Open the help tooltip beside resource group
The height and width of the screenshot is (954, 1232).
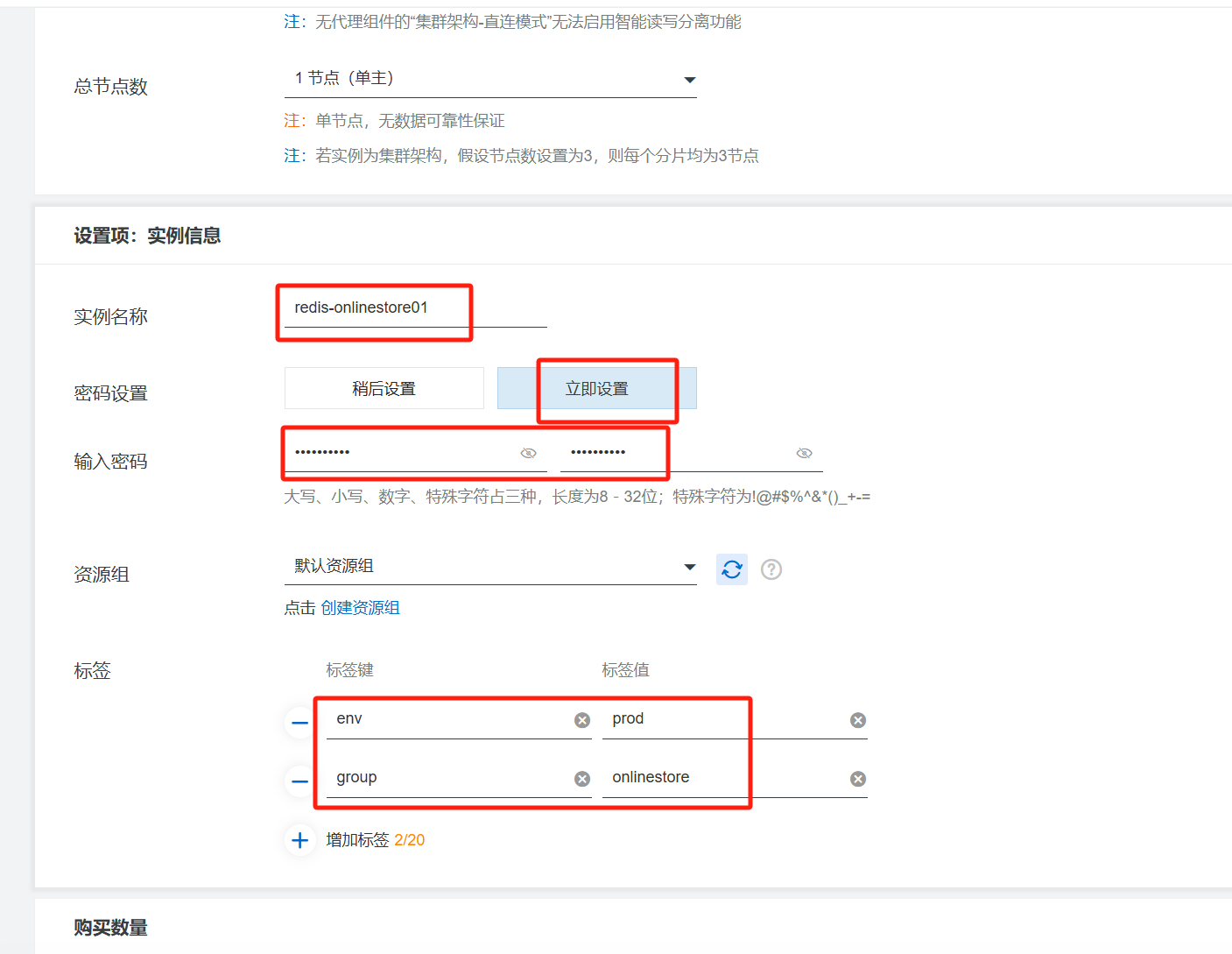coord(771,569)
